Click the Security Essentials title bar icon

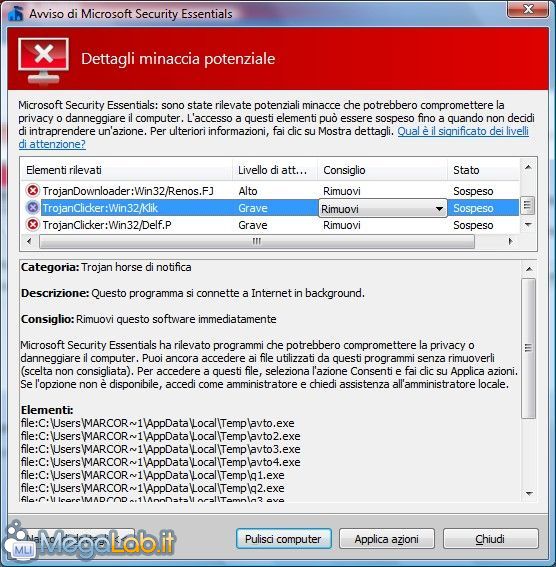16,14
